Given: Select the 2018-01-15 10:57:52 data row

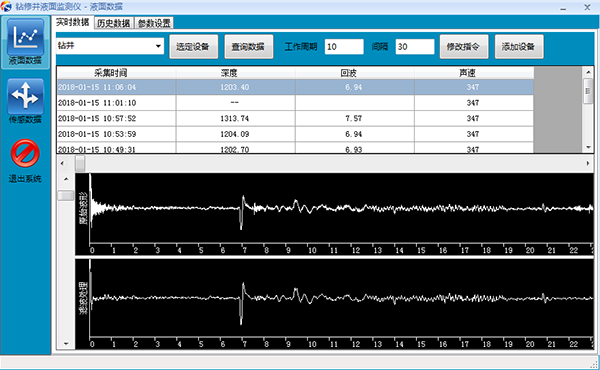Looking at the screenshot, I should click(x=295, y=119).
